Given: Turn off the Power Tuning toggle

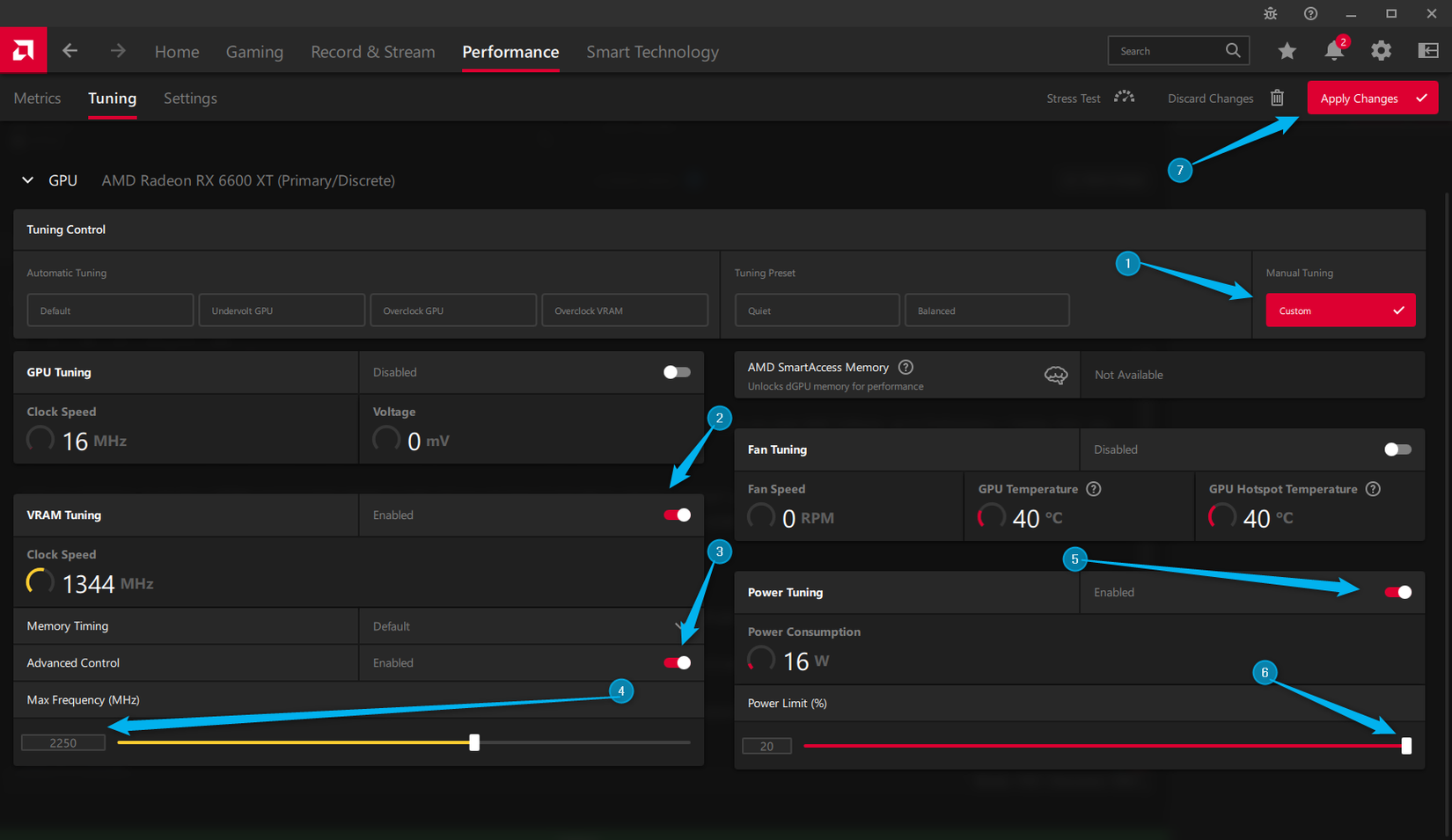Looking at the screenshot, I should pos(1397,593).
